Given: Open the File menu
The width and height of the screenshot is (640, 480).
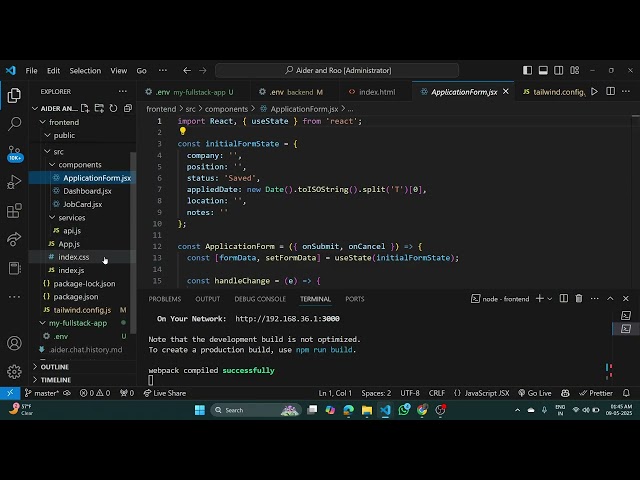Looking at the screenshot, I should (x=31, y=71).
